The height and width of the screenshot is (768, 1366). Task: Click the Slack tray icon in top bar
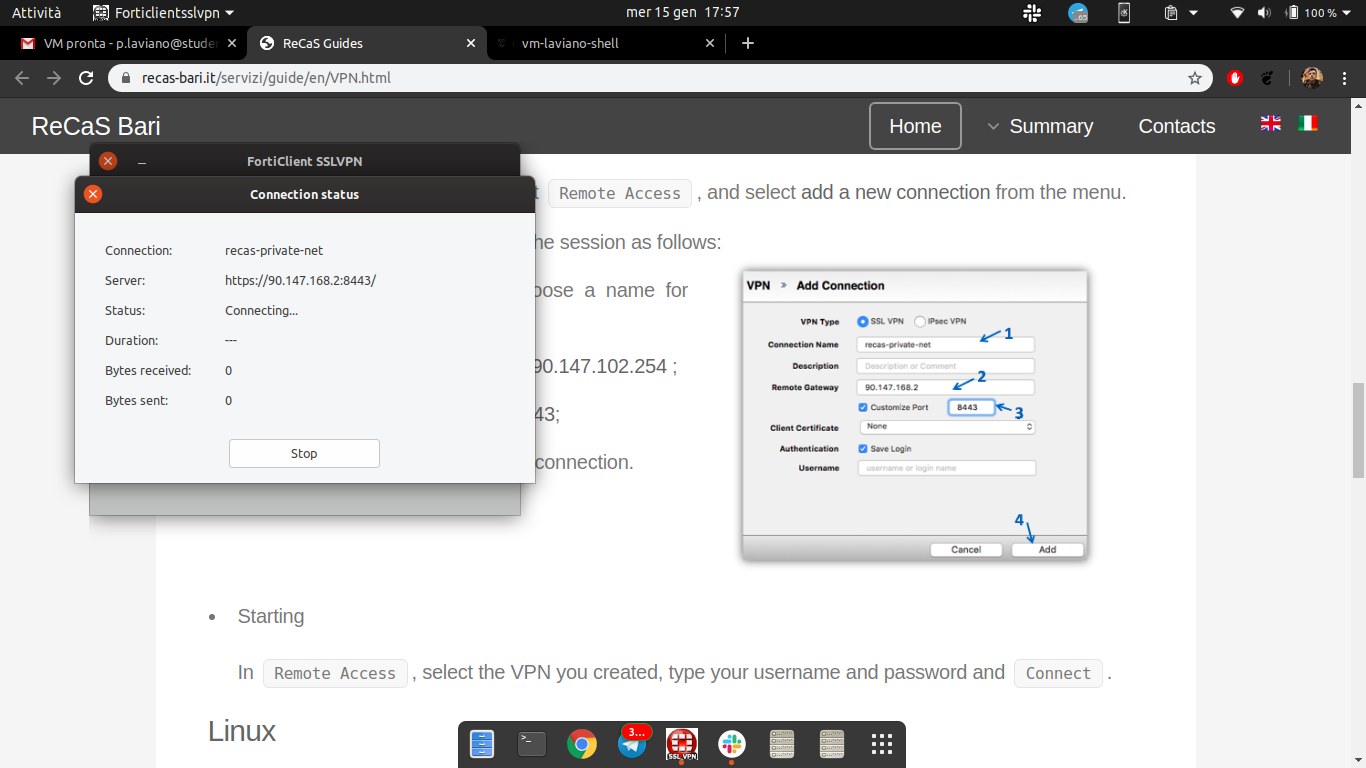point(1031,13)
